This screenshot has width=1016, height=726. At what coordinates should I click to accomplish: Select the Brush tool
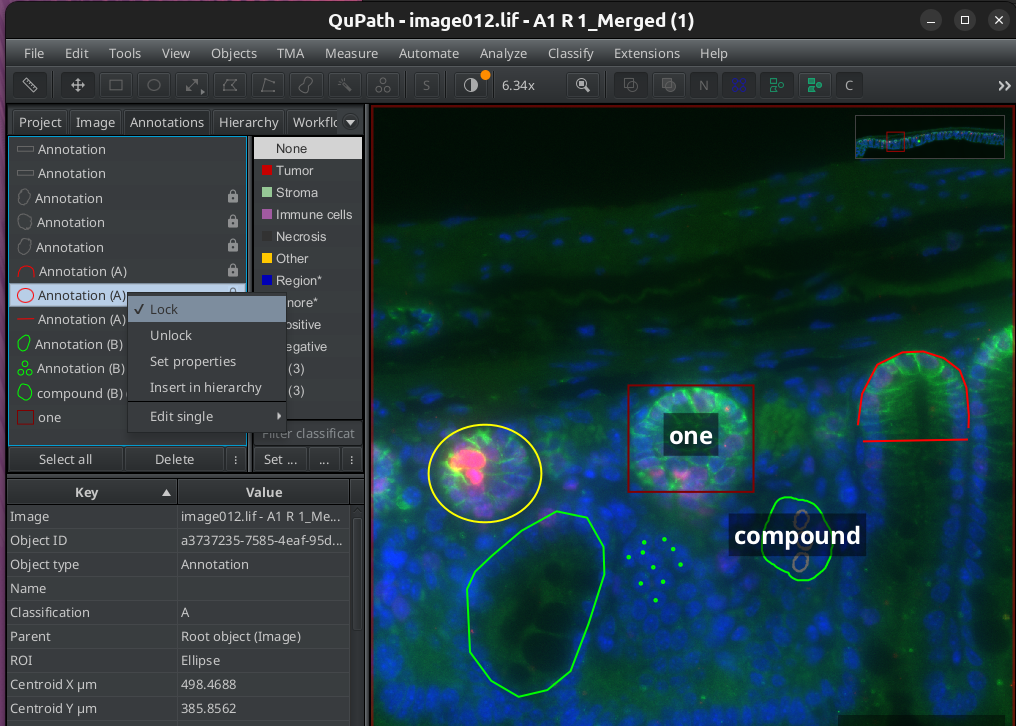point(306,85)
